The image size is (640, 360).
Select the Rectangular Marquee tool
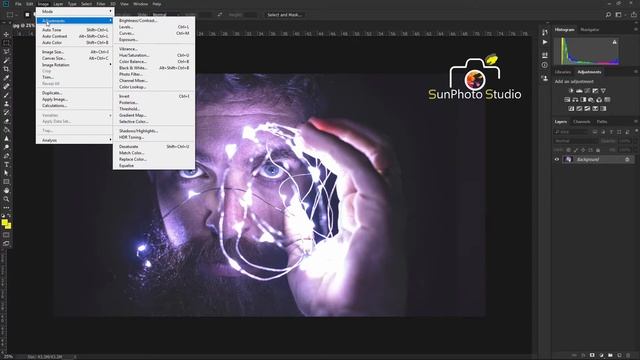click(x=6, y=43)
